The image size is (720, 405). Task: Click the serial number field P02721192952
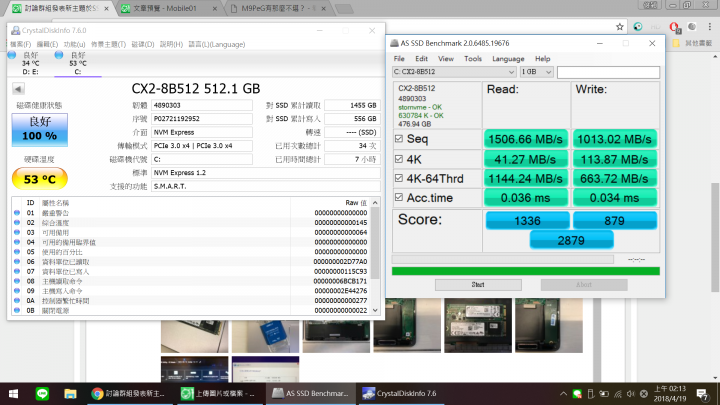[x=202, y=118]
